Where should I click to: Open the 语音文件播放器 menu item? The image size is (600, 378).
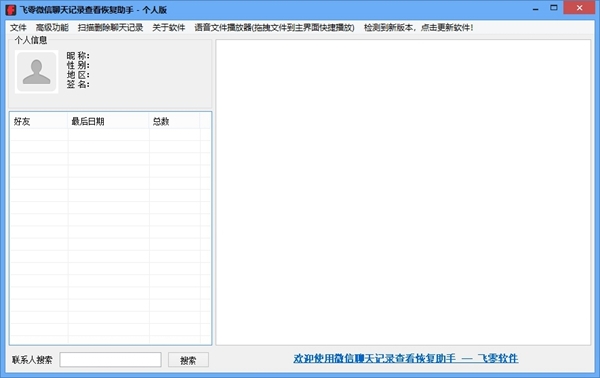(x=274, y=28)
